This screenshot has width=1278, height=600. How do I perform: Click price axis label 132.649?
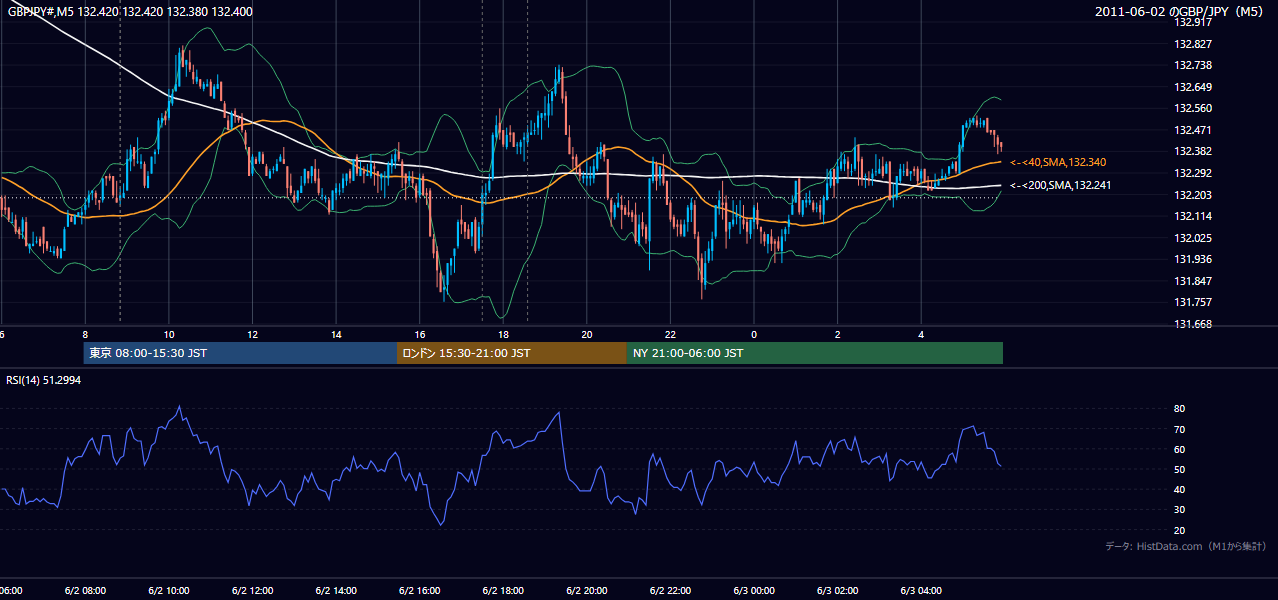pos(1192,87)
